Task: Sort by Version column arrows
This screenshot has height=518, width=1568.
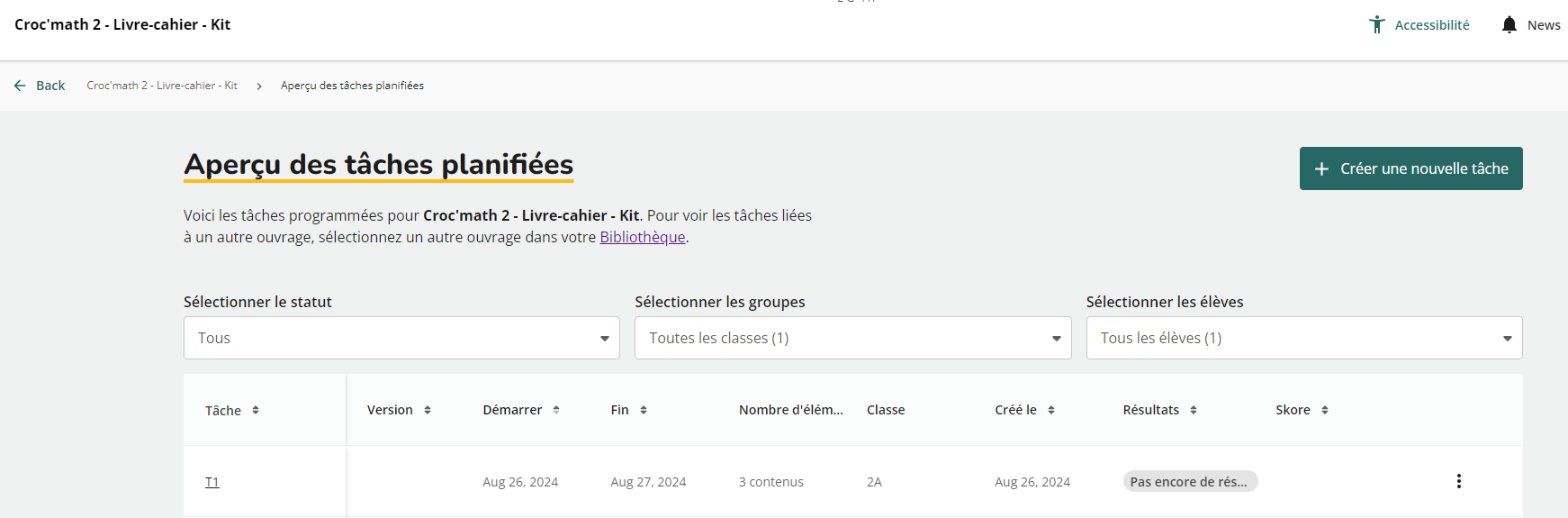Action: [428, 410]
